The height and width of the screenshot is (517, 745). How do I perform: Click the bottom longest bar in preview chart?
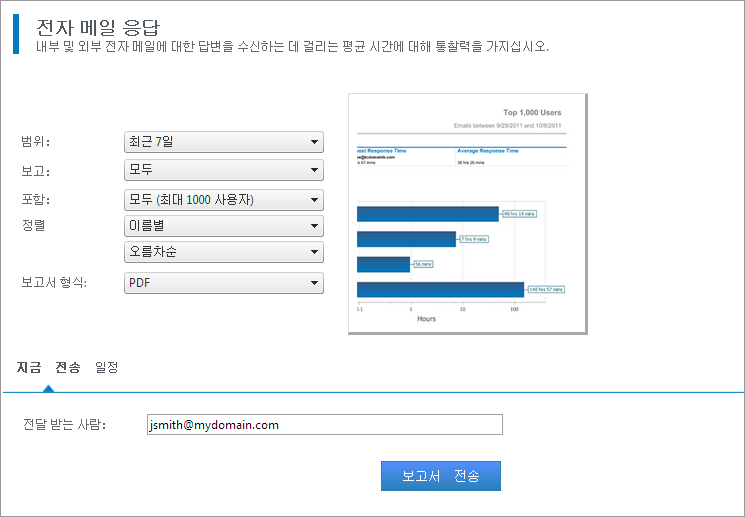point(440,289)
